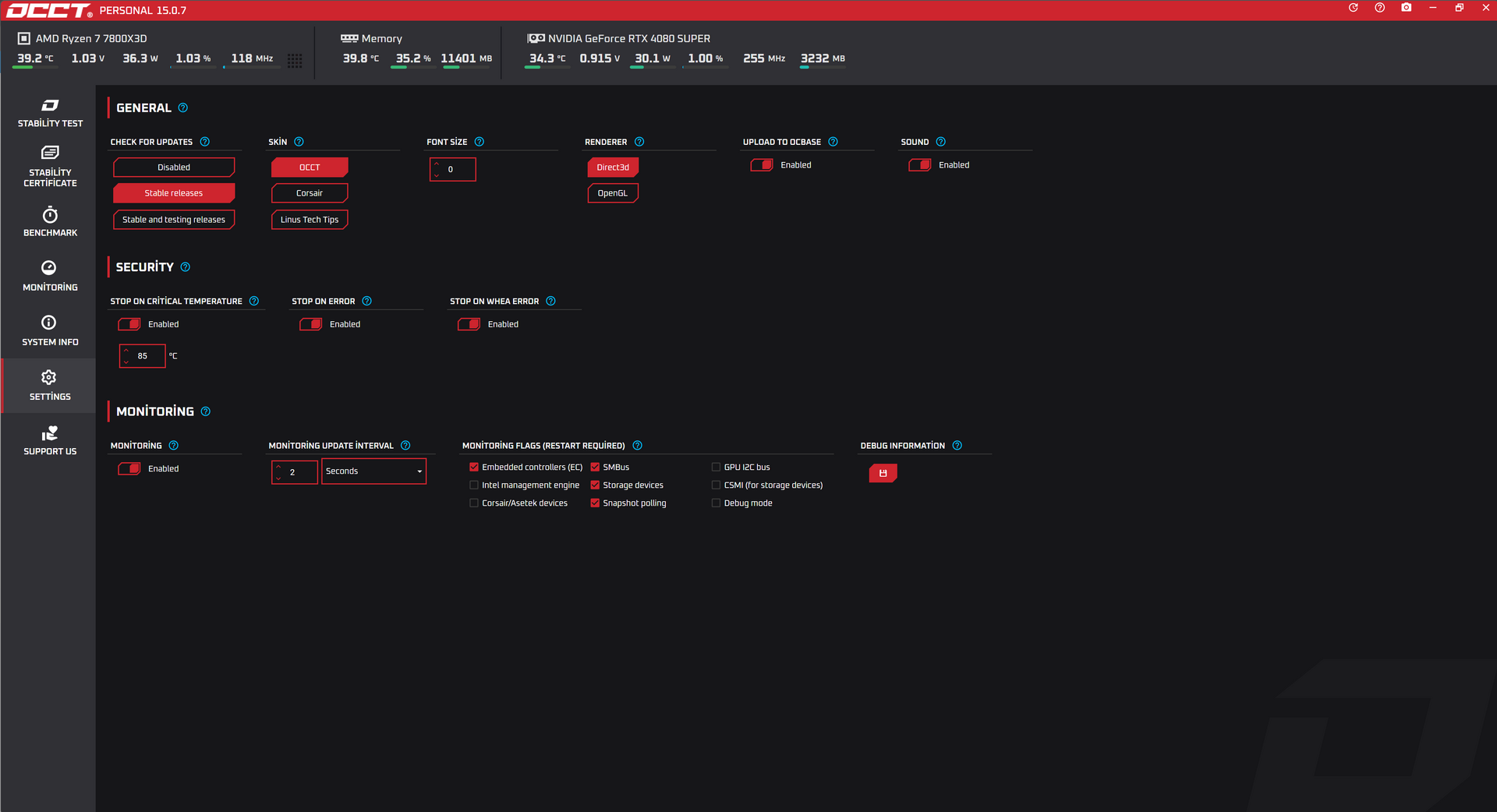Choose the Corsair skin
1497x812 pixels.
coord(310,193)
